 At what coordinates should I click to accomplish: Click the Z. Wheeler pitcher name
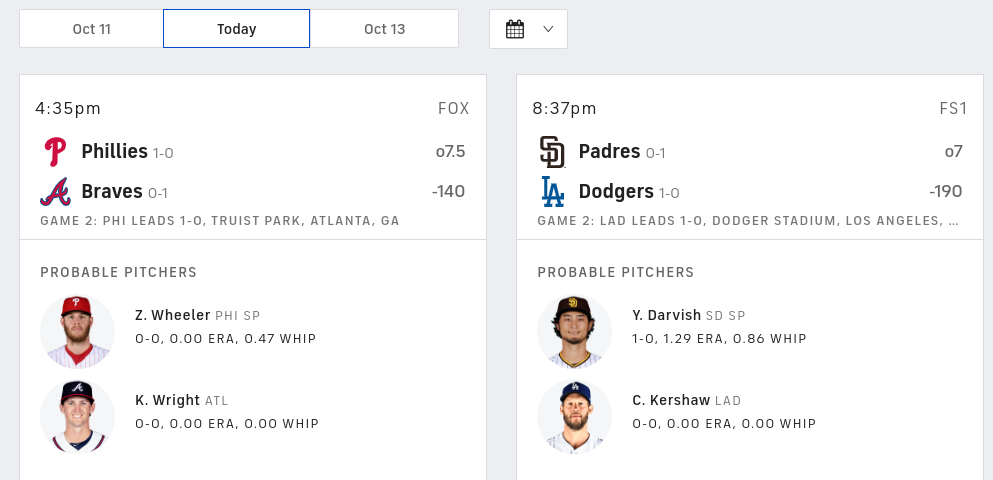click(173, 315)
